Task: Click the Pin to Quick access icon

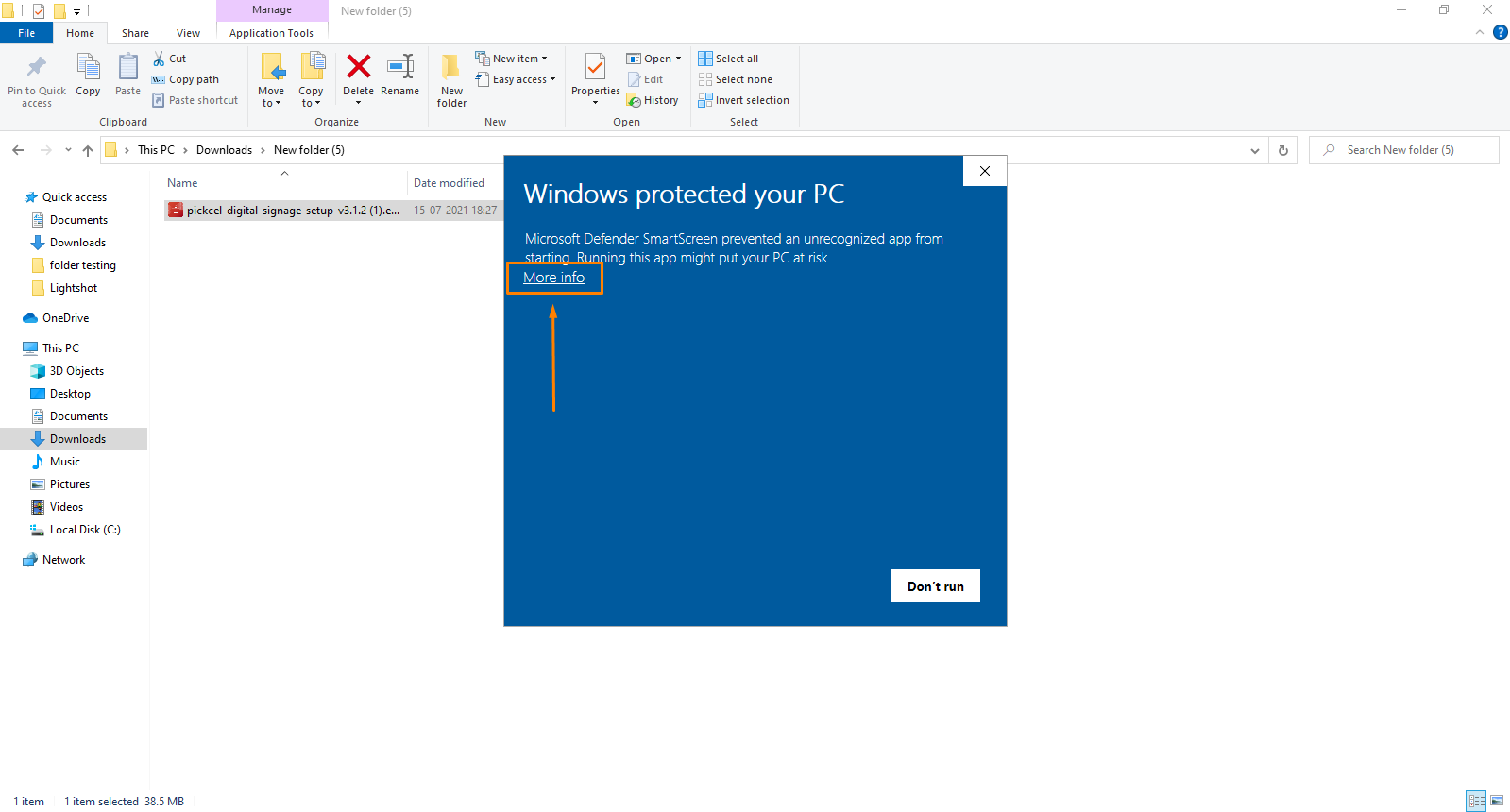Action: (37, 68)
